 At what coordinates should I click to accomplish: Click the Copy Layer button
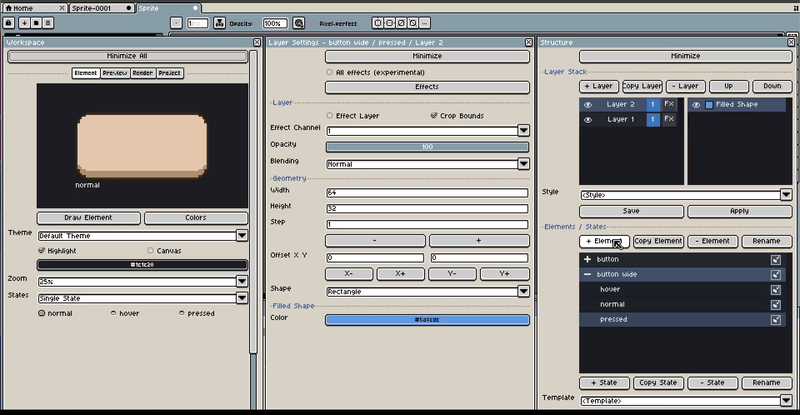tap(642, 86)
